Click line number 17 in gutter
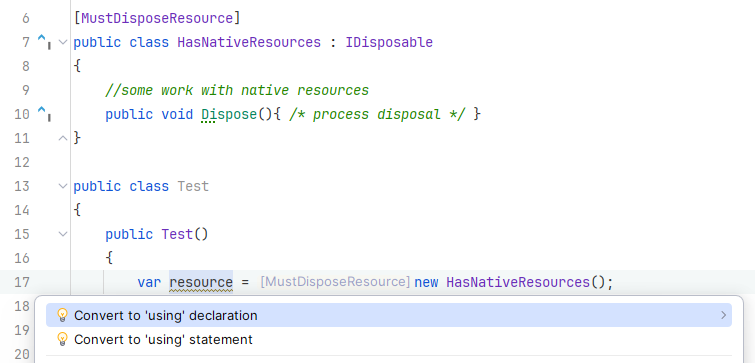Image resolution: width=755 pixels, height=363 pixels. tap(22, 282)
